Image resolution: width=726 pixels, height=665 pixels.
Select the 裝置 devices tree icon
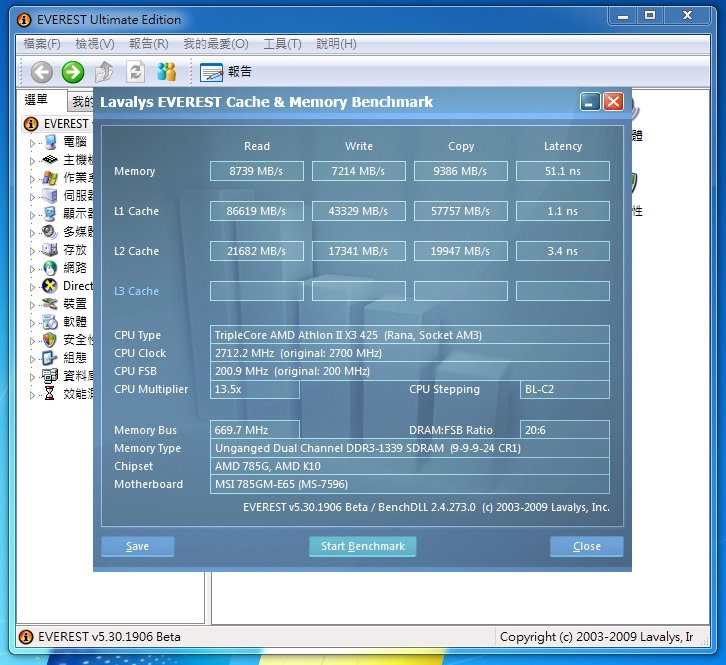[x=50, y=304]
